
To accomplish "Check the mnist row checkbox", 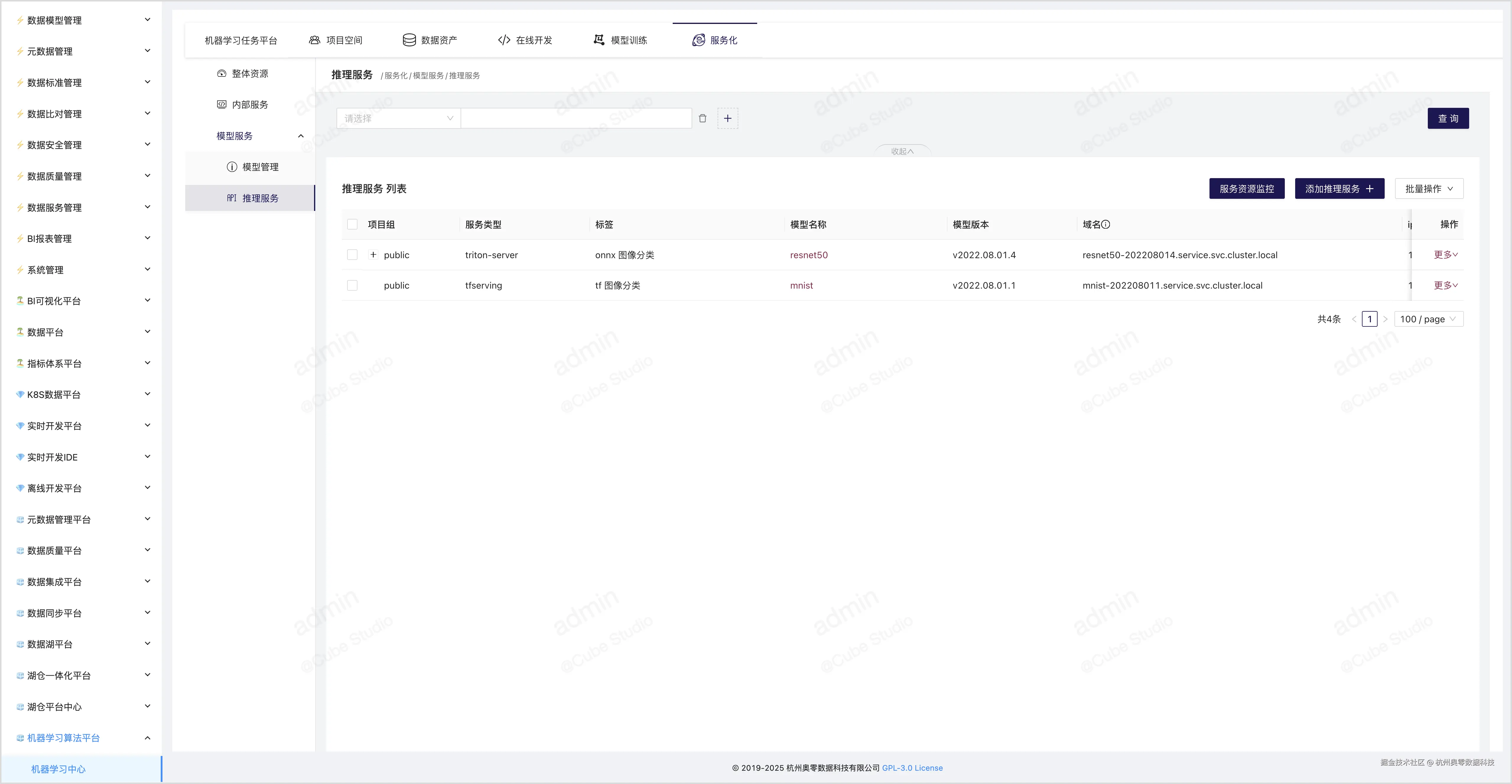I will [x=352, y=285].
